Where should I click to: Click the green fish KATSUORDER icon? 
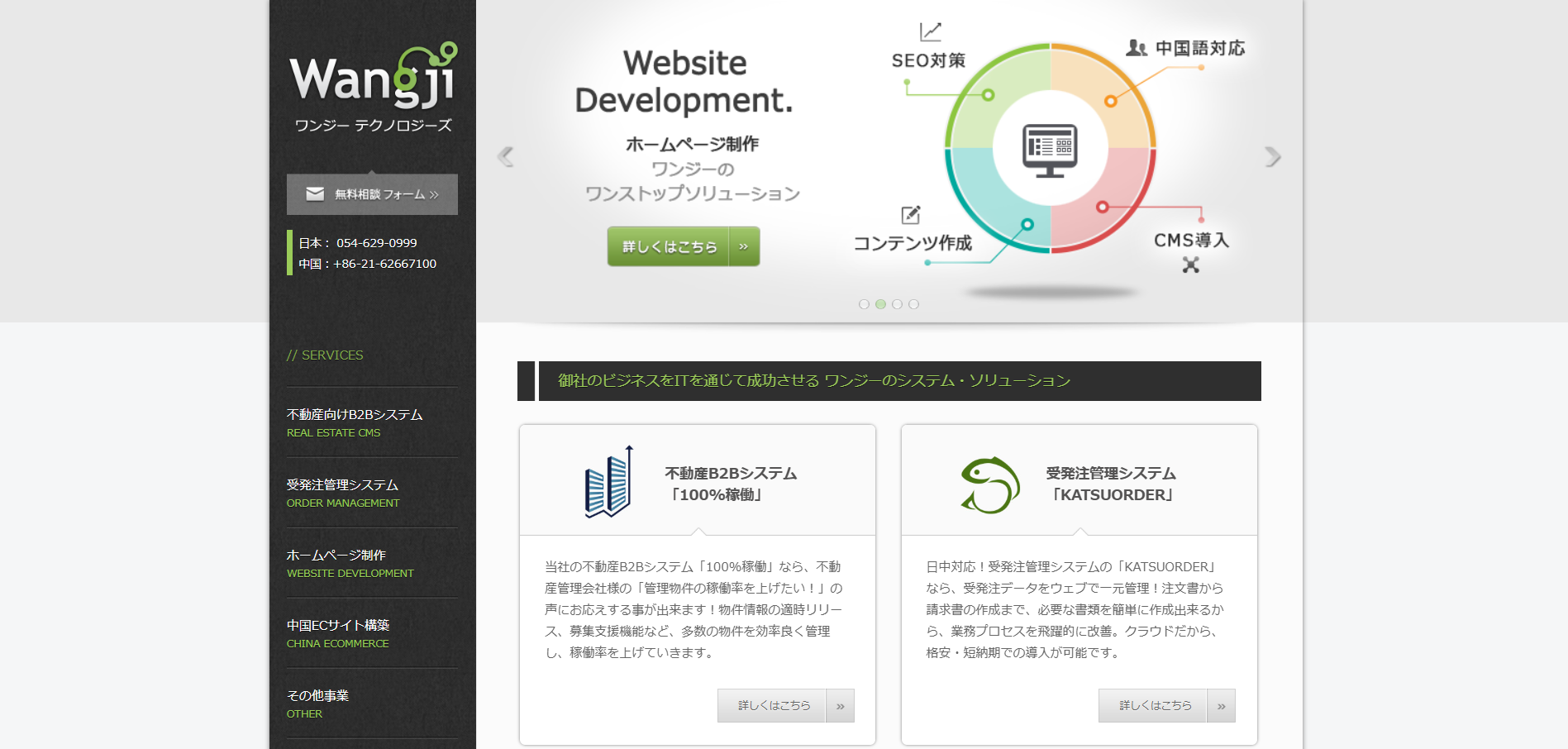click(x=990, y=485)
